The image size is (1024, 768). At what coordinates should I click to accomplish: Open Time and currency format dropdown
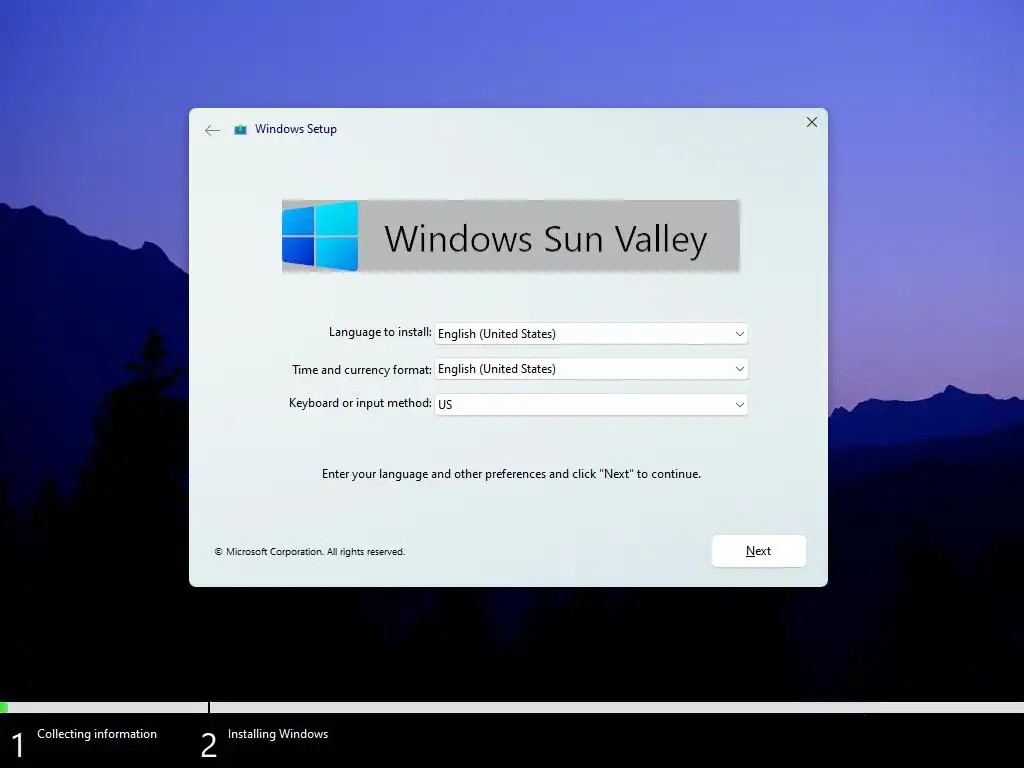[x=591, y=369]
